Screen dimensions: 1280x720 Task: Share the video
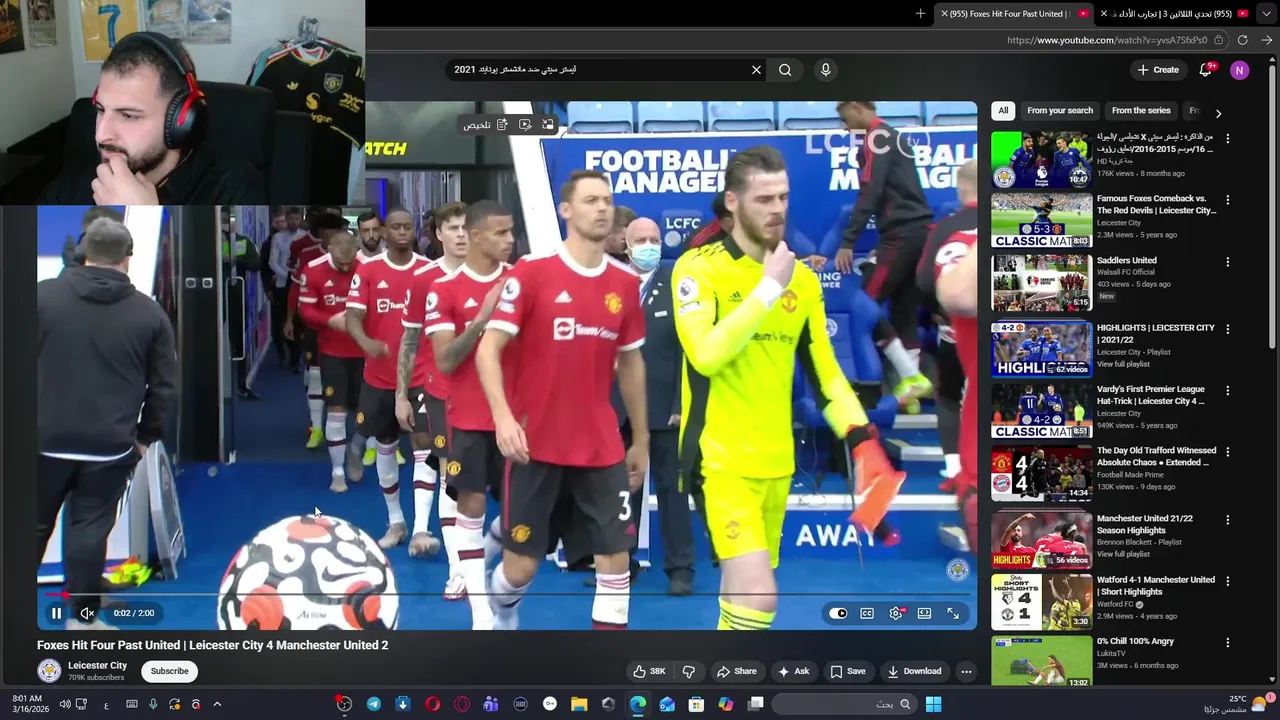[737, 671]
